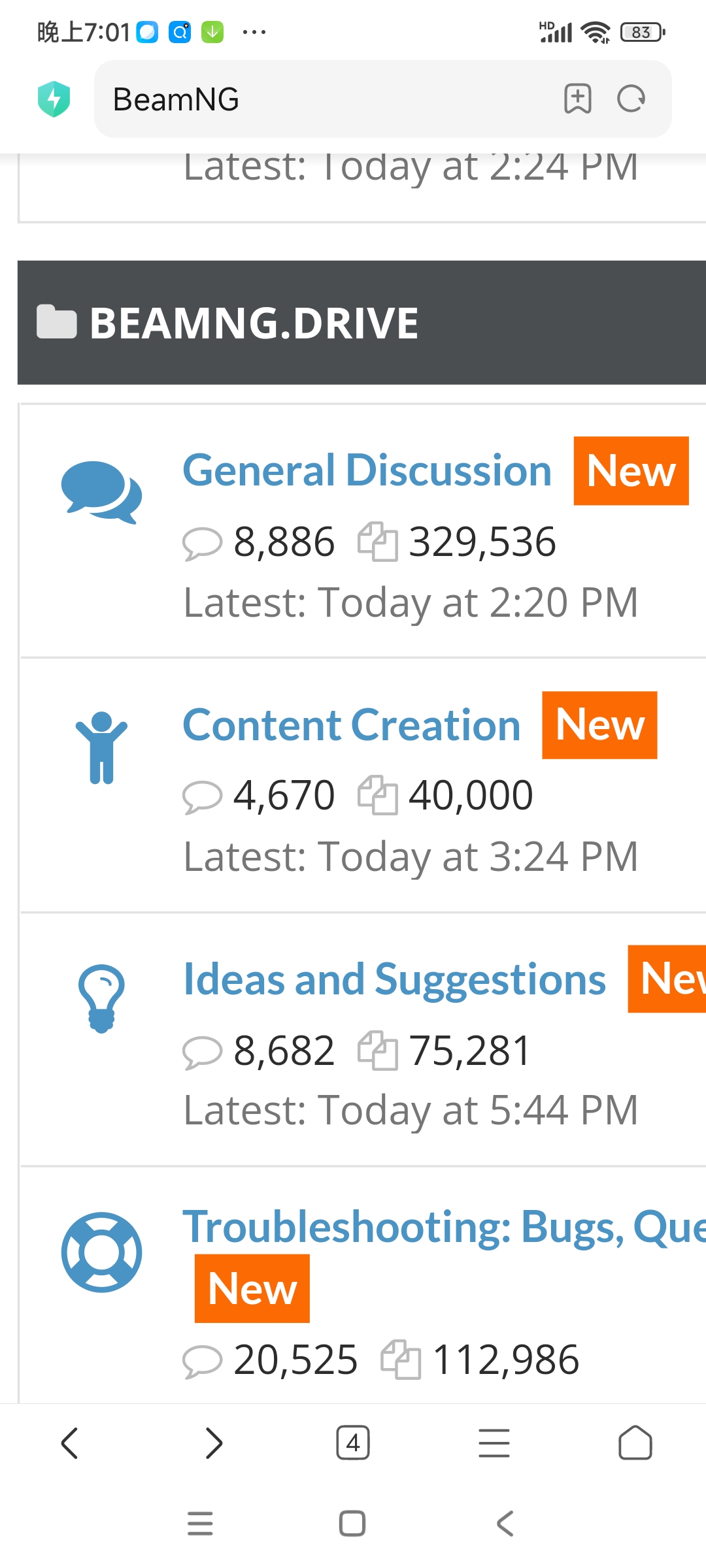Screen dimensions: 706x1568
Task: Navigate forward with browser forward arrow
Action: pyautogui.click(x=214, y=1443)
